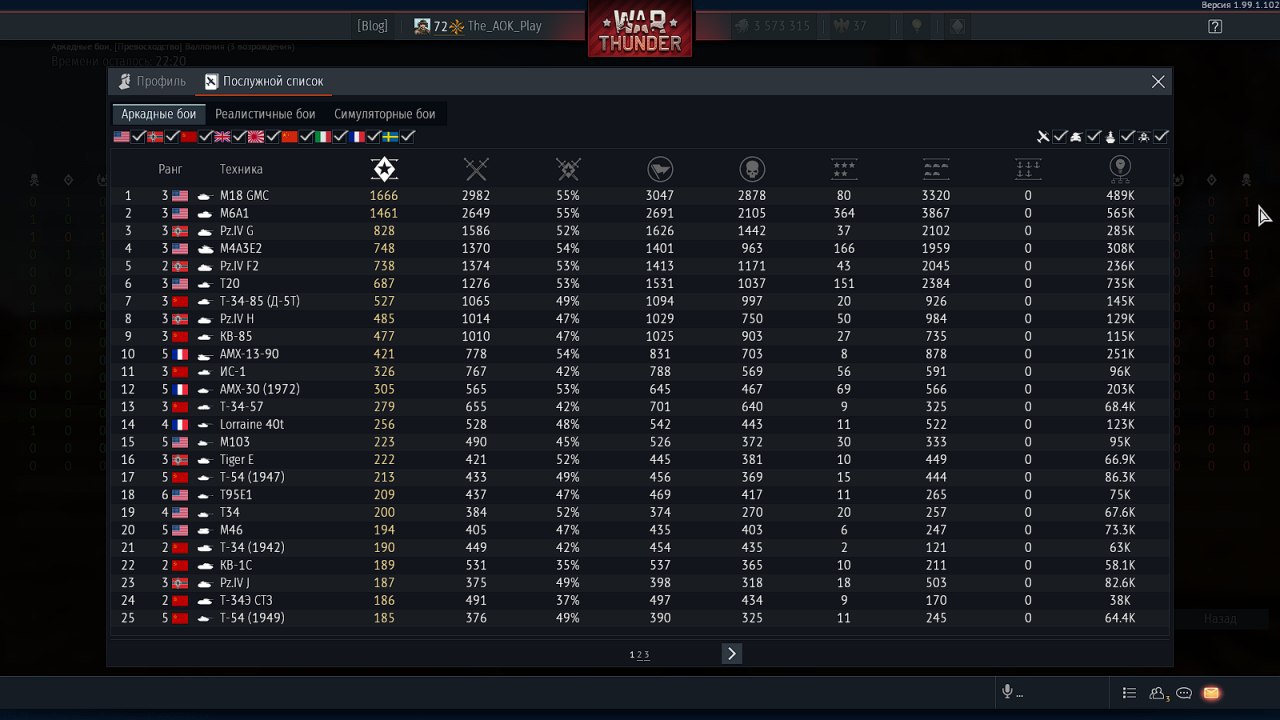Screen dimensions: 1280x720
Task: Open page 3 of the service record
Action: click(x=646, y=655)
